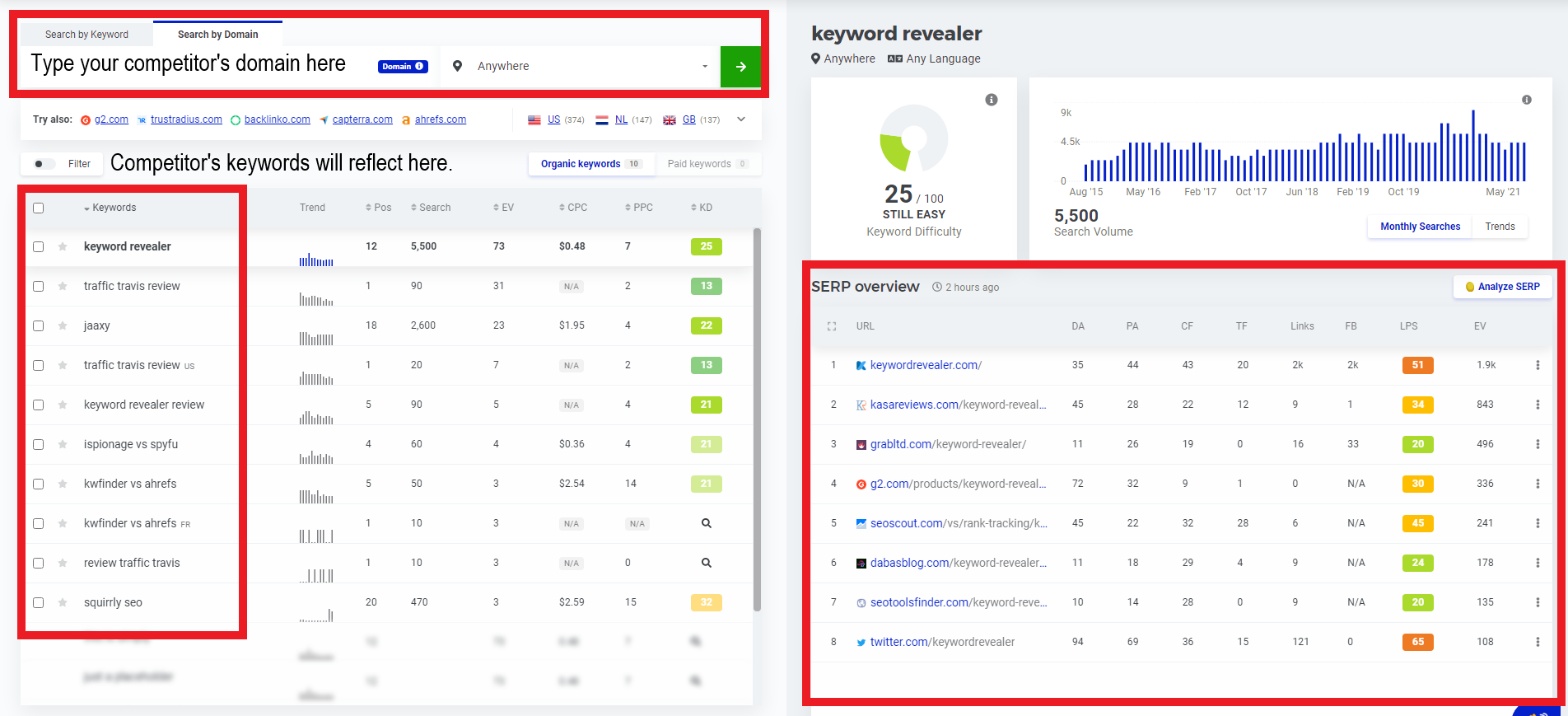Sort by KD column
1568x716 pixels.
click(702, 208)
